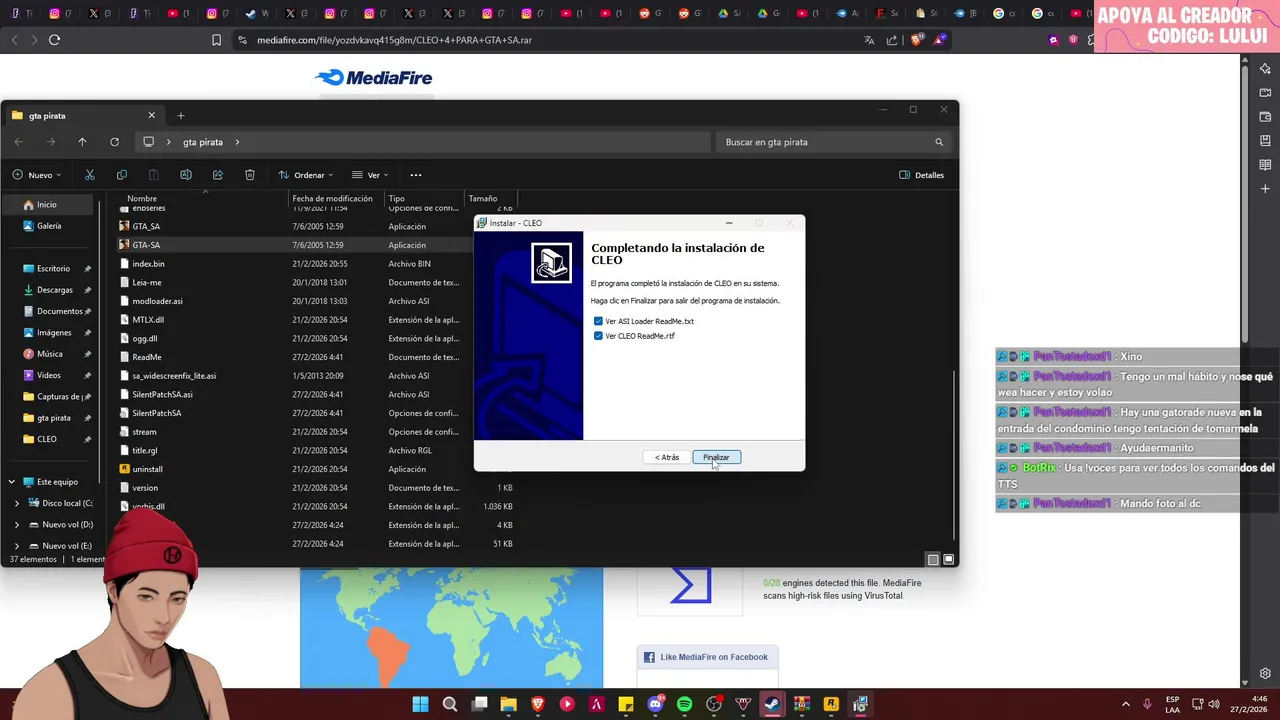Screen dimensions: 1280x720
Task: Expand Nuevo vol (D:) tree node
Action: pyautogui.click(x=16, y=525)
